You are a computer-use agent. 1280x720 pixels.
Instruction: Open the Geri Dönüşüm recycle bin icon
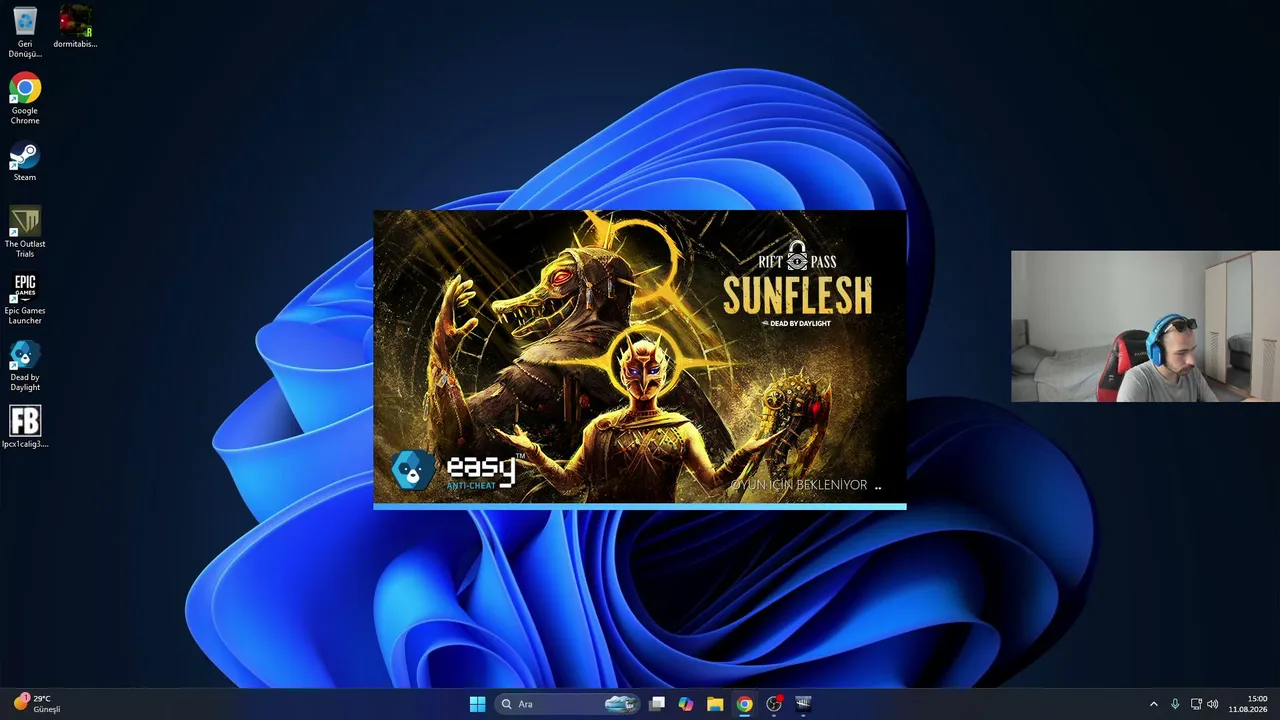(x=25, y=31)
